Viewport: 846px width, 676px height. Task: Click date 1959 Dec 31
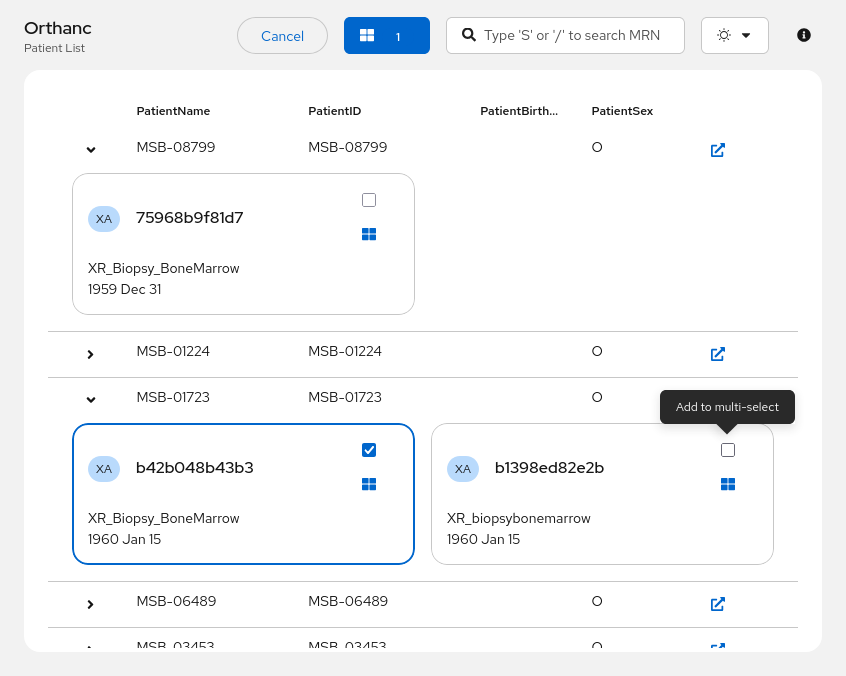click(x=125, y=290)
